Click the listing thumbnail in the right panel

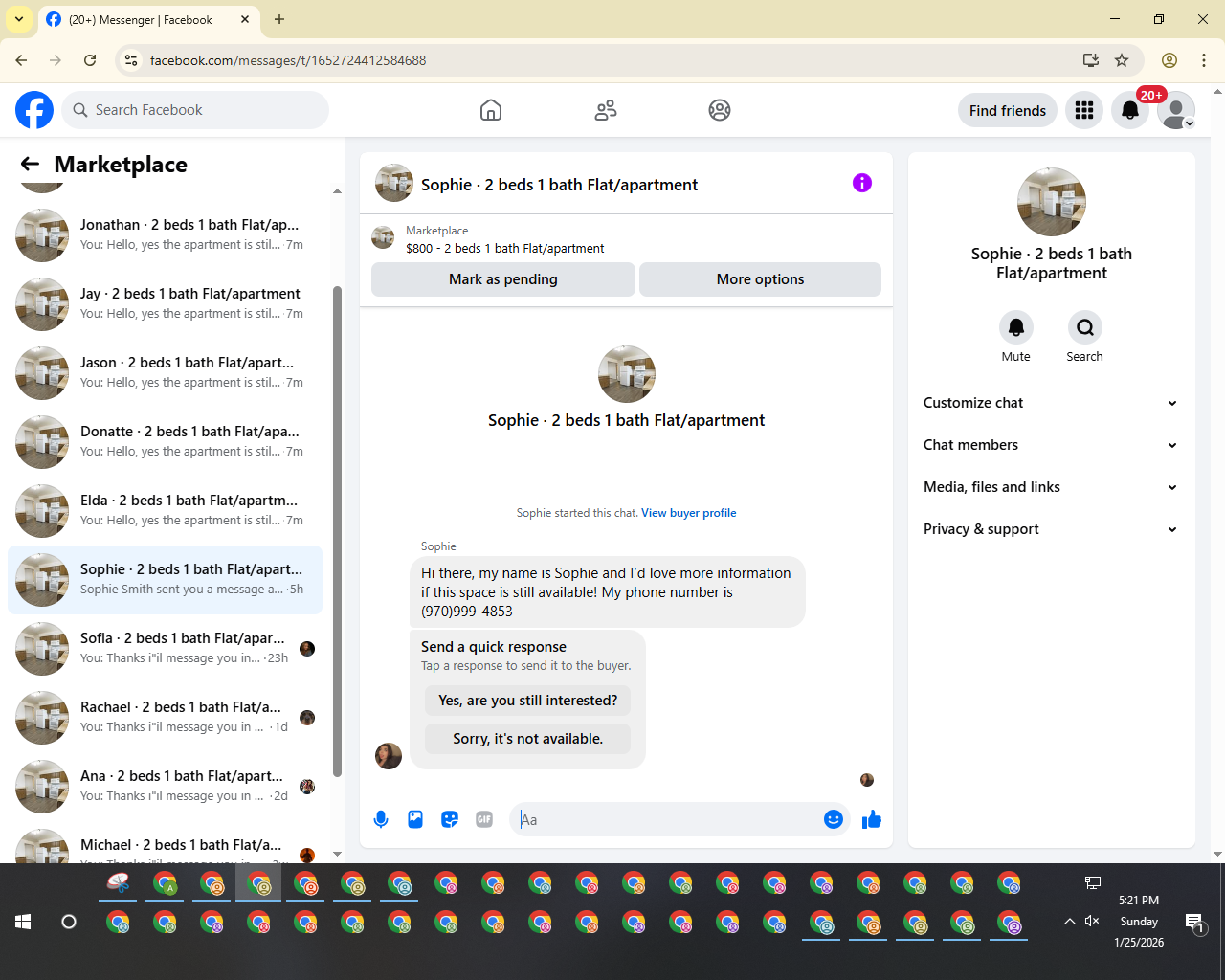[x=1052, y=202]
